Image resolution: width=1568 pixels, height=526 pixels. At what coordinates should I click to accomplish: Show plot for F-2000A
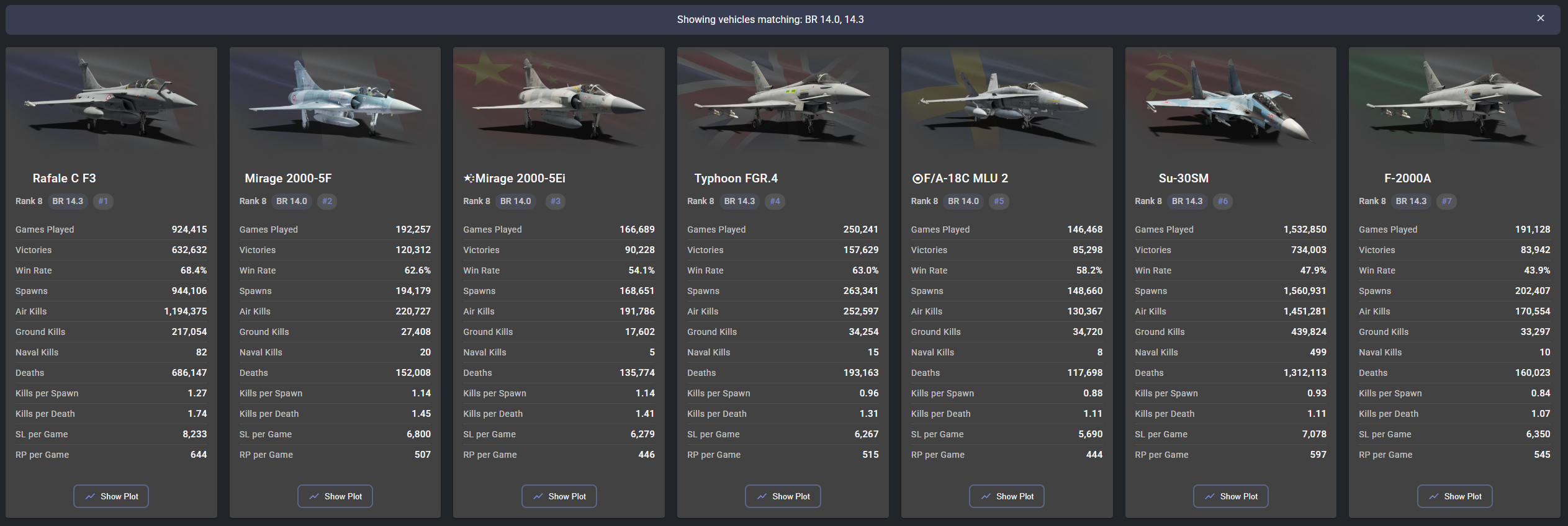1455,496
